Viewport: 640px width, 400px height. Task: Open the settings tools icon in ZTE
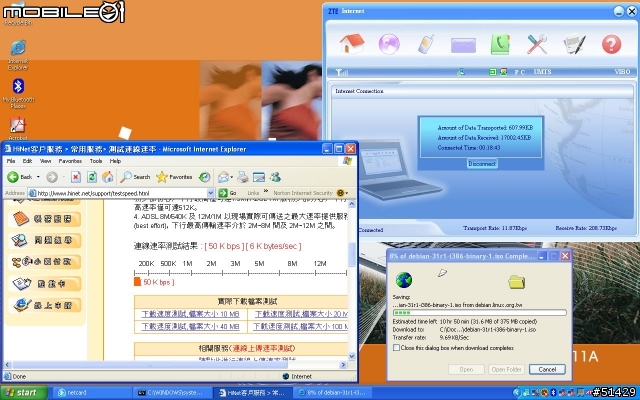[537, 44]
